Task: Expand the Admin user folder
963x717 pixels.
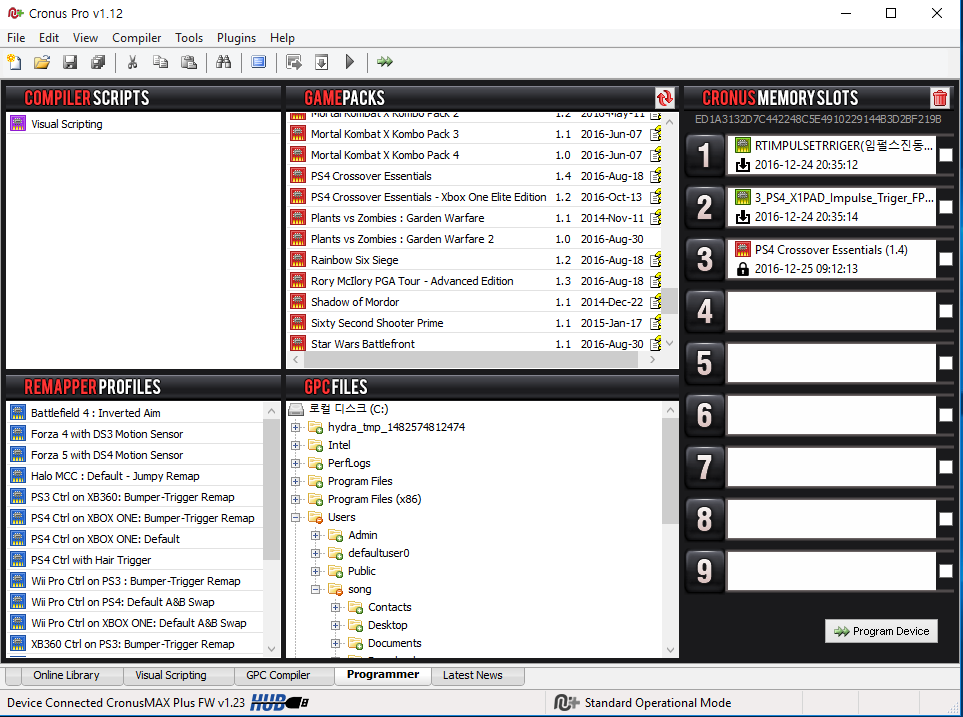Action: pyautogui.click(x=316, y=535)
